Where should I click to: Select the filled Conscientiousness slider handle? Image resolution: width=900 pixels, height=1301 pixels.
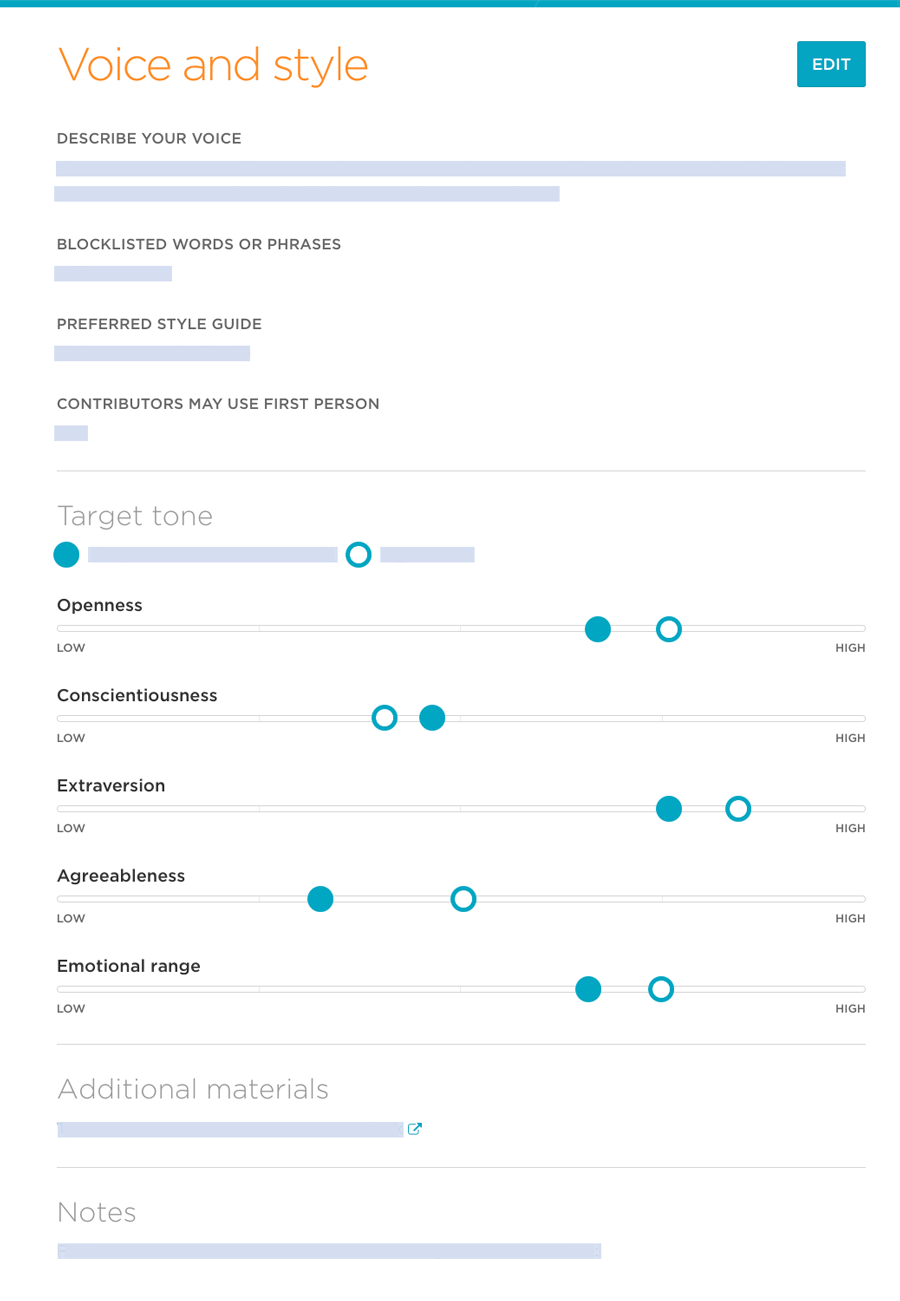[432, 718]
